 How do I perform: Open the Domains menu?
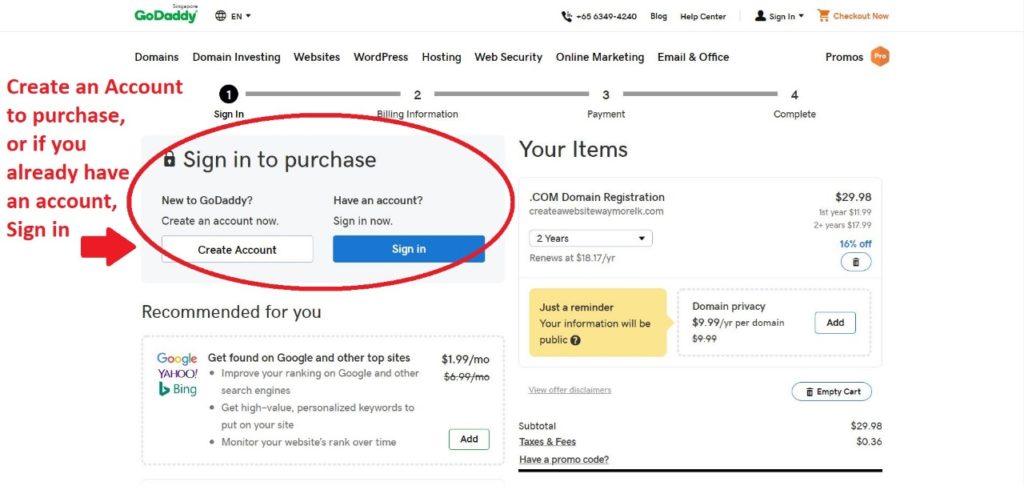(x=157, y=57)
